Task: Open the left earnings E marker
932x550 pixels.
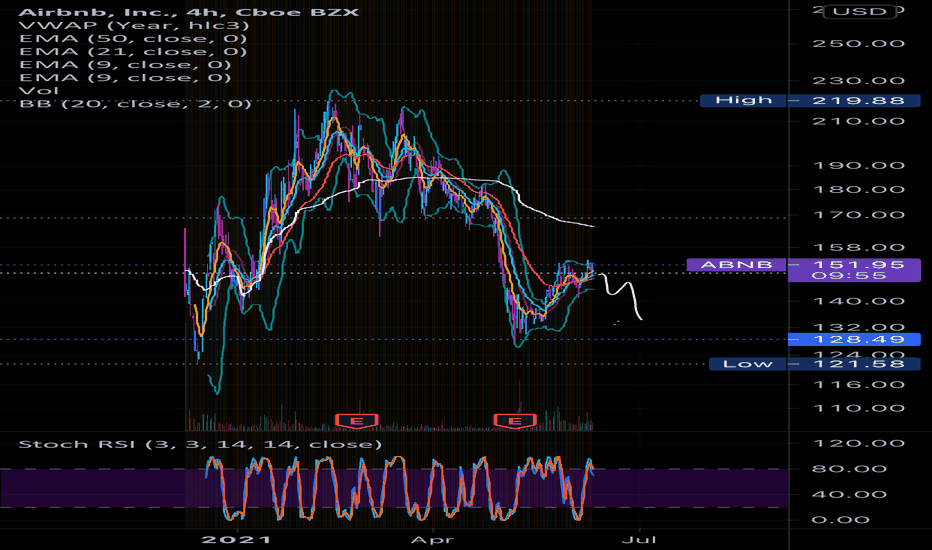Action: tap(357, 421)
